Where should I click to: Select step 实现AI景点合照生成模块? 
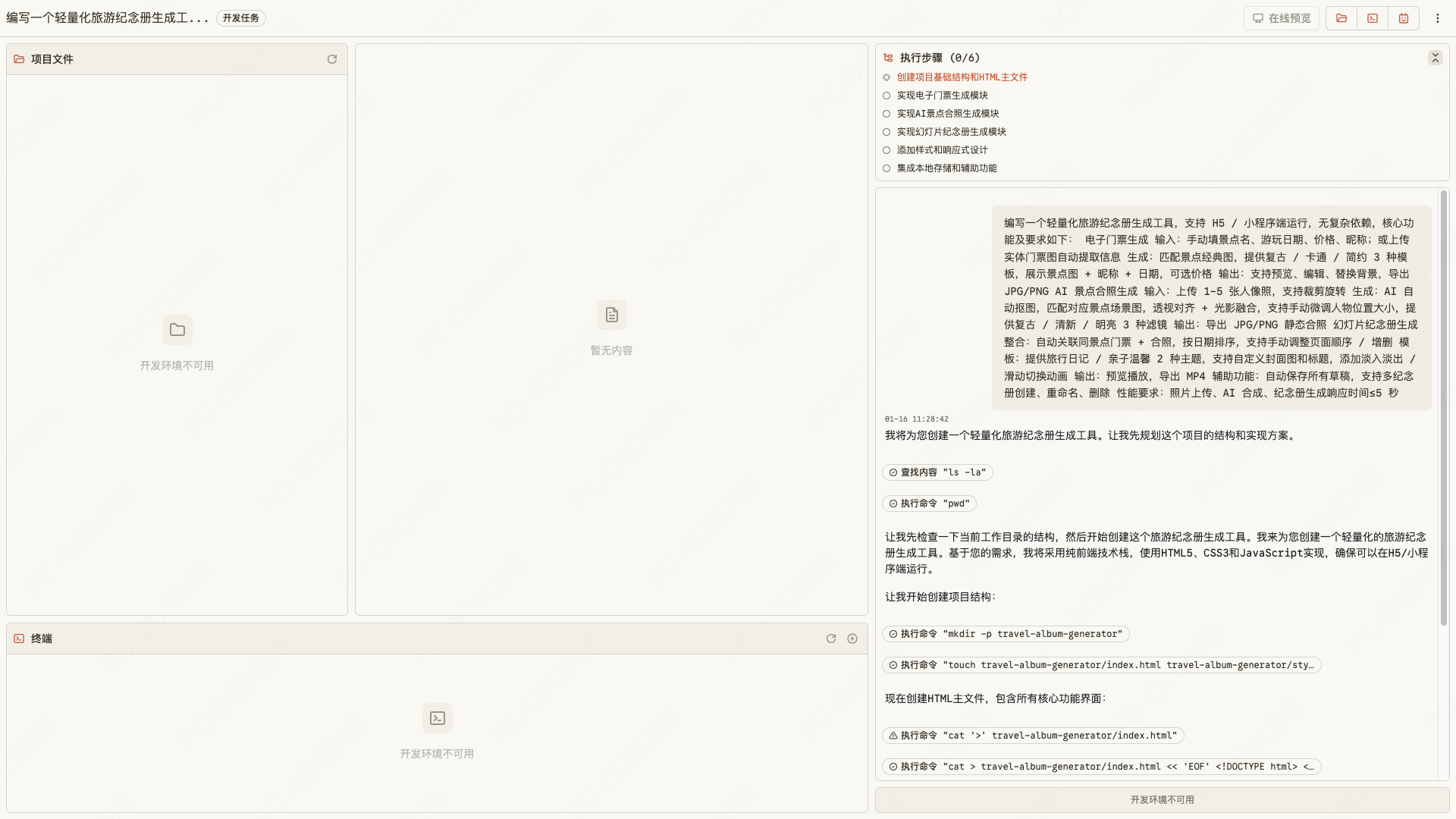[x=947, y=114]
